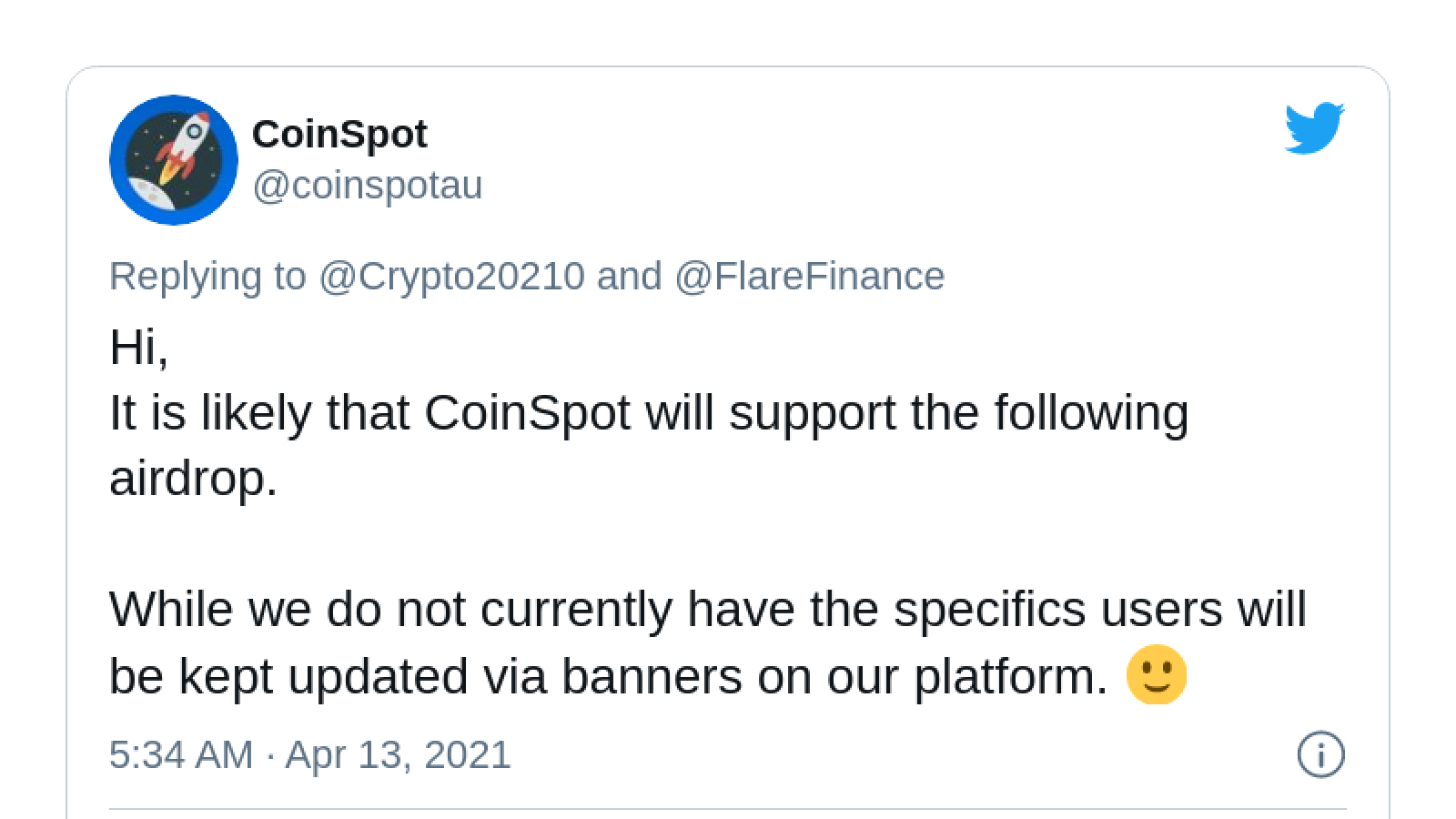The image size is (1456, 819).
Task: Open the @Crypto20210 mention
Action: point(451,276)
